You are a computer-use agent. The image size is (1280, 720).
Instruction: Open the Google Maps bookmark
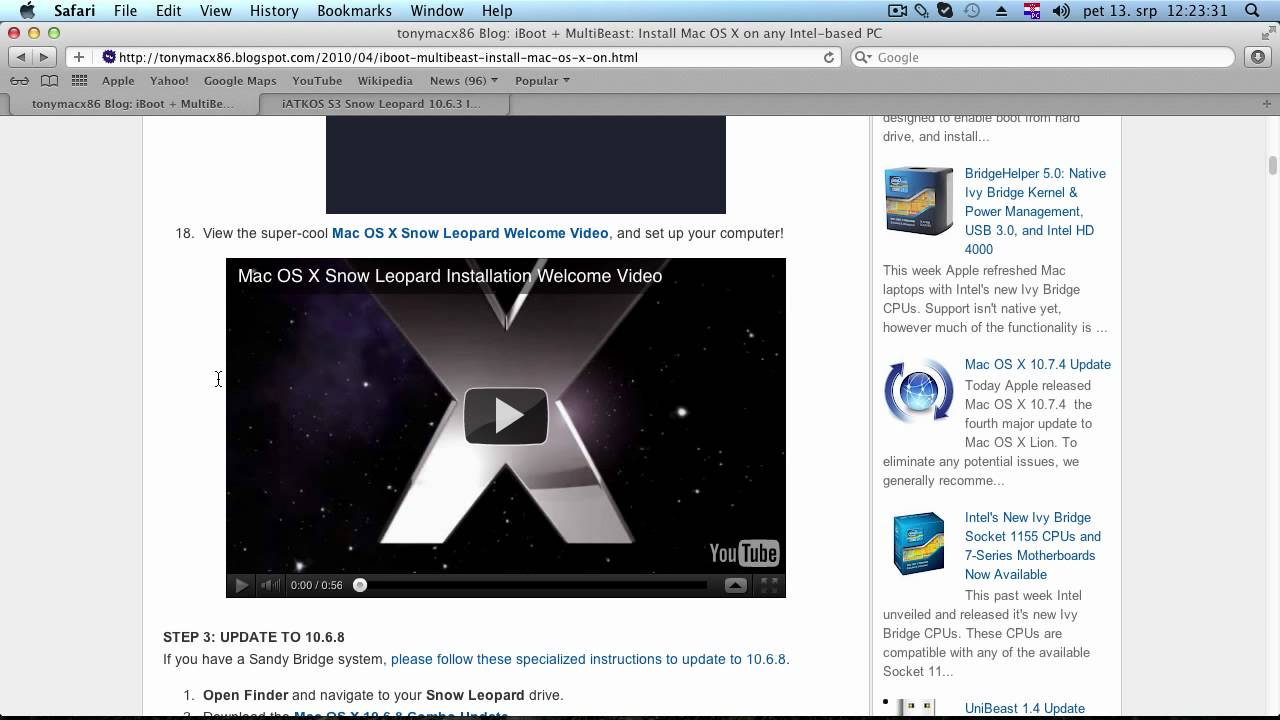[x=240, y=80]
